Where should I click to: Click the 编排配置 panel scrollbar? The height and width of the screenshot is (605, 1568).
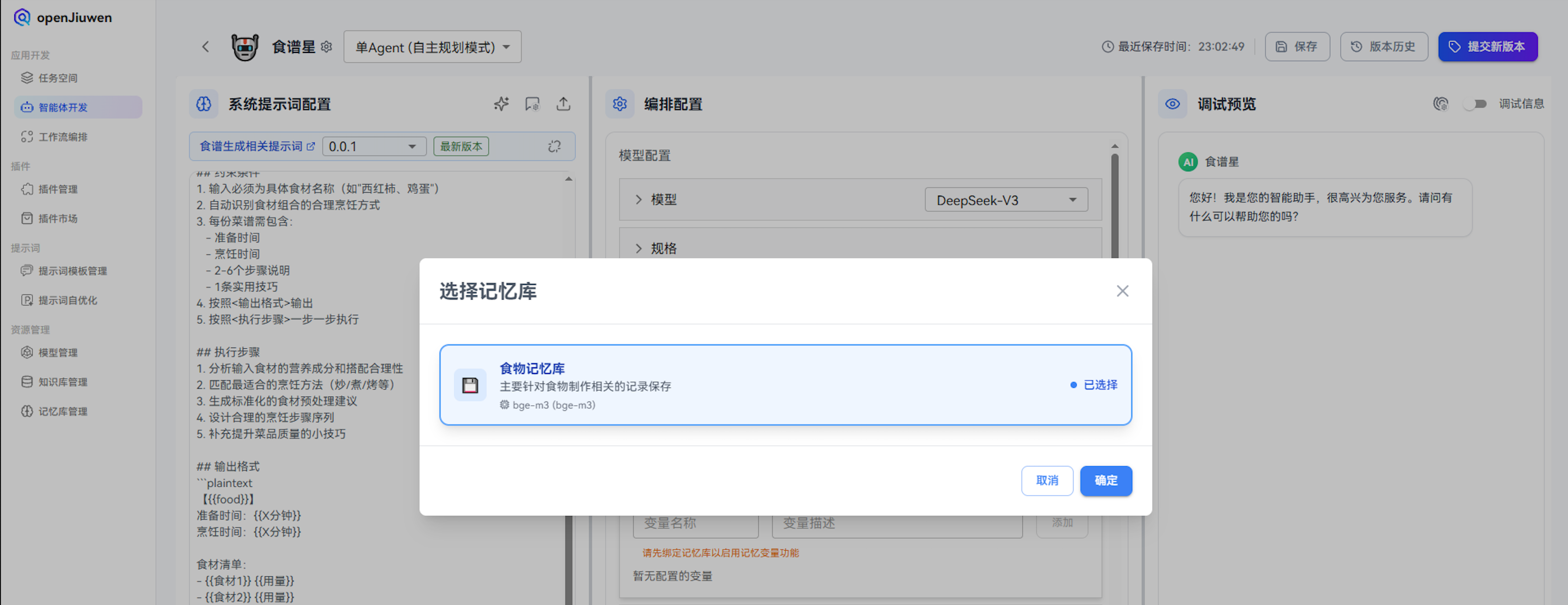click(x=1114, y=207)
